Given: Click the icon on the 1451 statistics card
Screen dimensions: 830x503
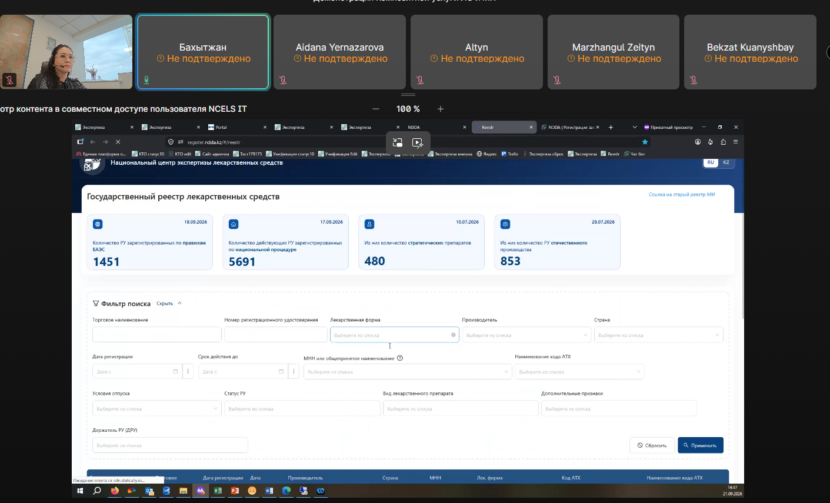Looking at the screenshot, I should coord(97,224).
